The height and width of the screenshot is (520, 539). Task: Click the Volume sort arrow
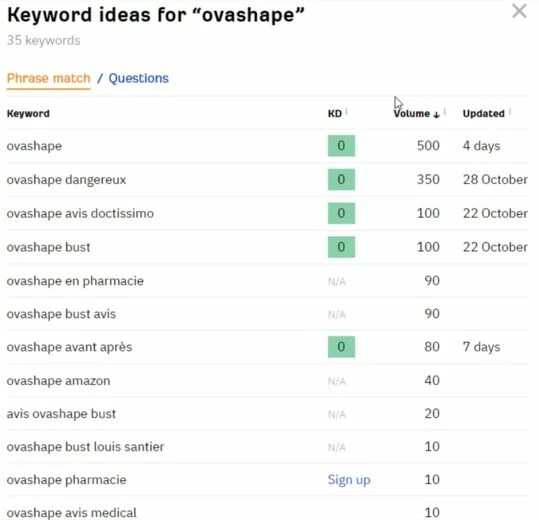[x=436, y=114]
